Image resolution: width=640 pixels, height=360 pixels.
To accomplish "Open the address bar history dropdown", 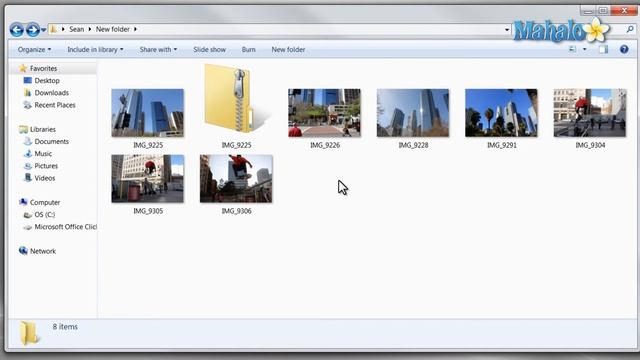I will [x=507, y=29].
